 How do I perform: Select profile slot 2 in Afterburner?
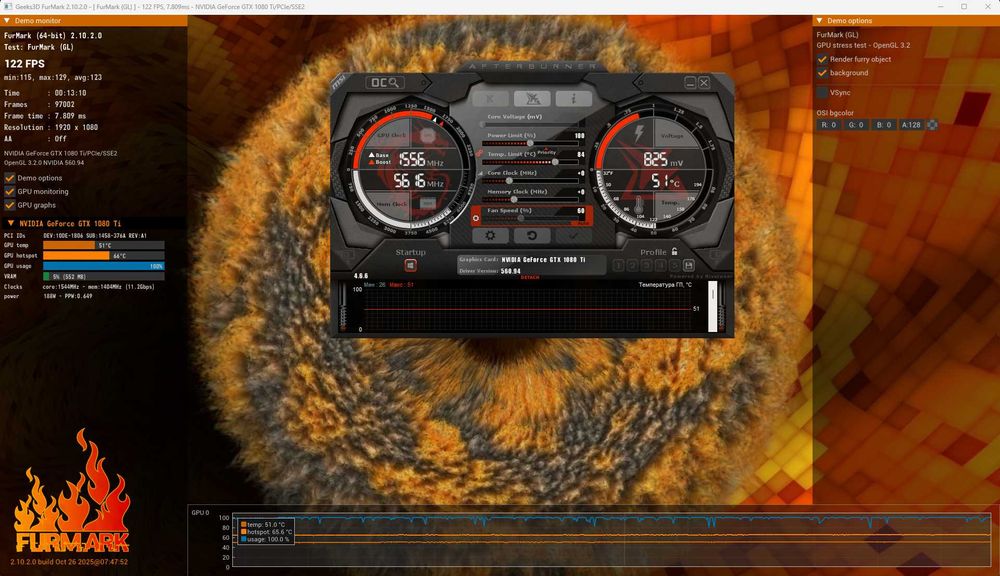click(633, 265)
